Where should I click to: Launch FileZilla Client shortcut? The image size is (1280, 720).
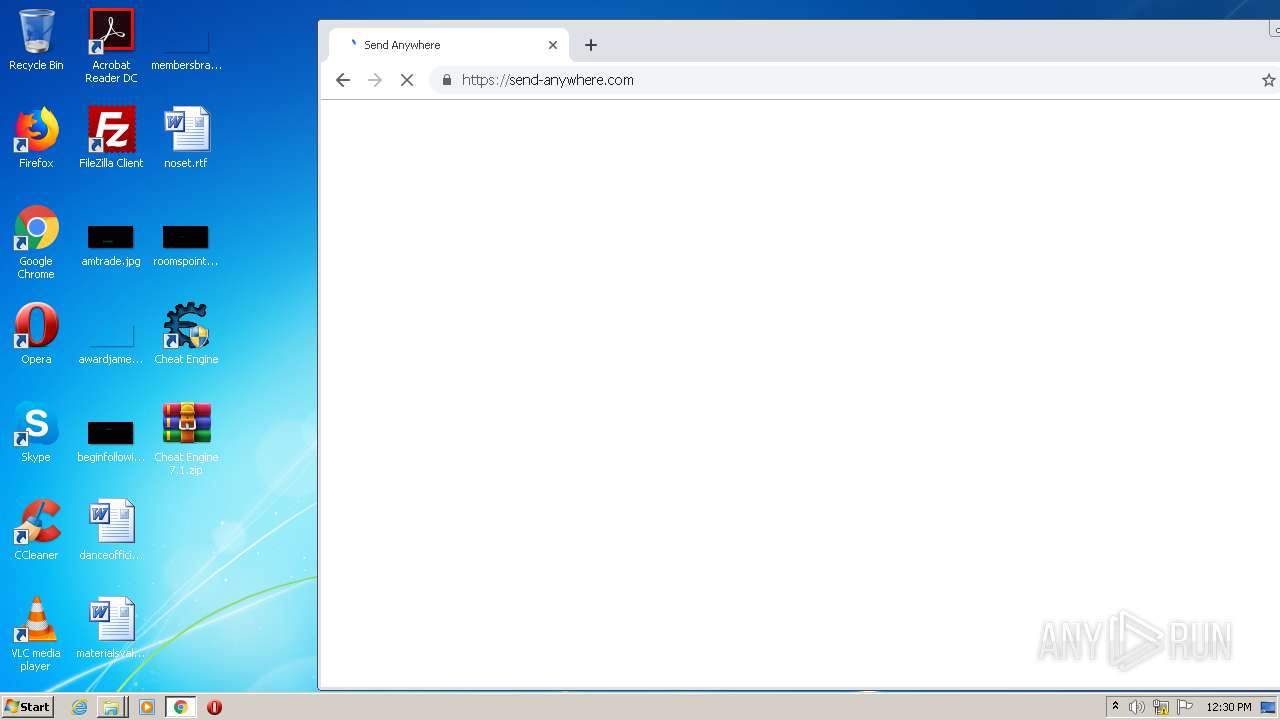click(x=111, y=138)
